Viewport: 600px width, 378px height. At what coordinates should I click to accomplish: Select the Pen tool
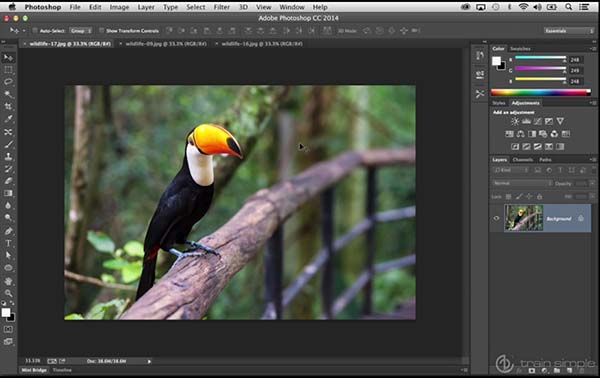[x=8, y=231]
